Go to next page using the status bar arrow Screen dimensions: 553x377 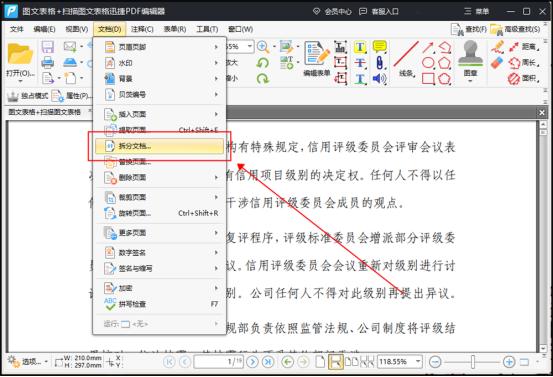[252, 361]
